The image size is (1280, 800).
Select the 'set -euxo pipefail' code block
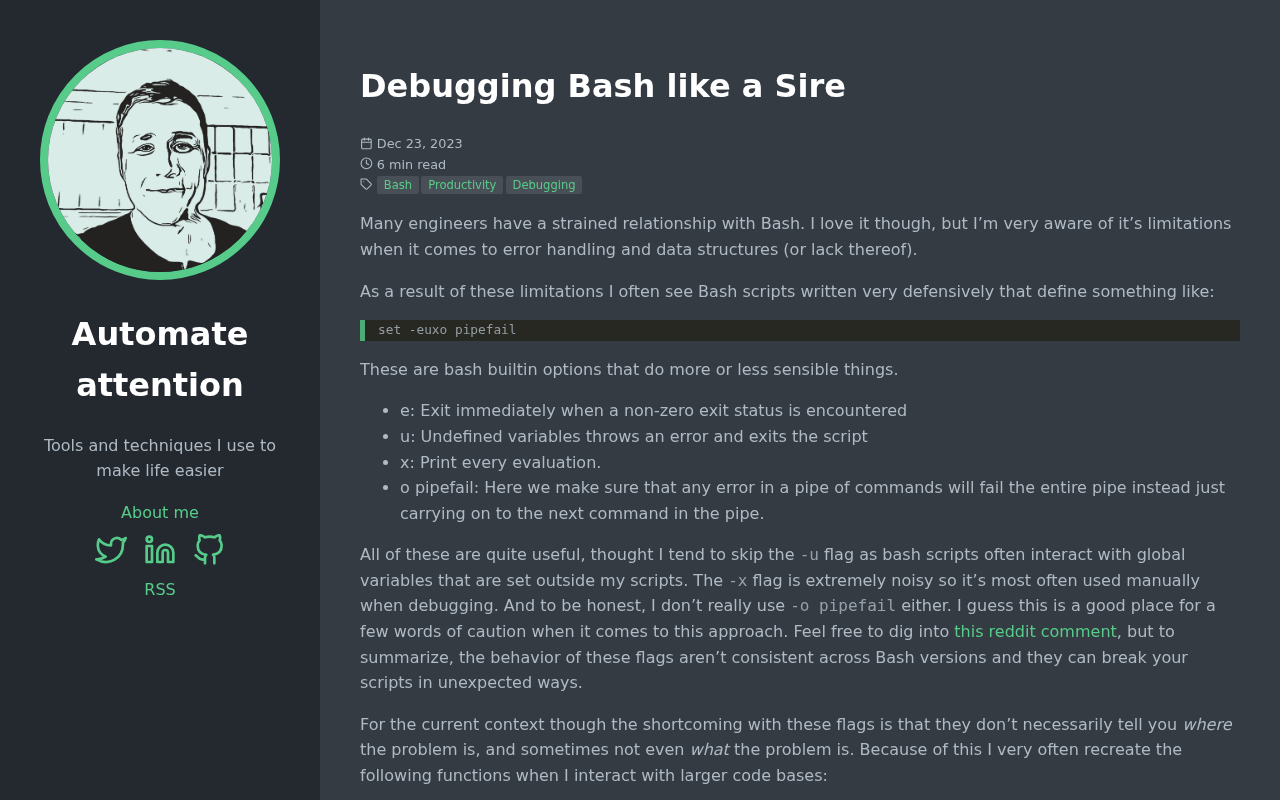click(x=447, y=329)
